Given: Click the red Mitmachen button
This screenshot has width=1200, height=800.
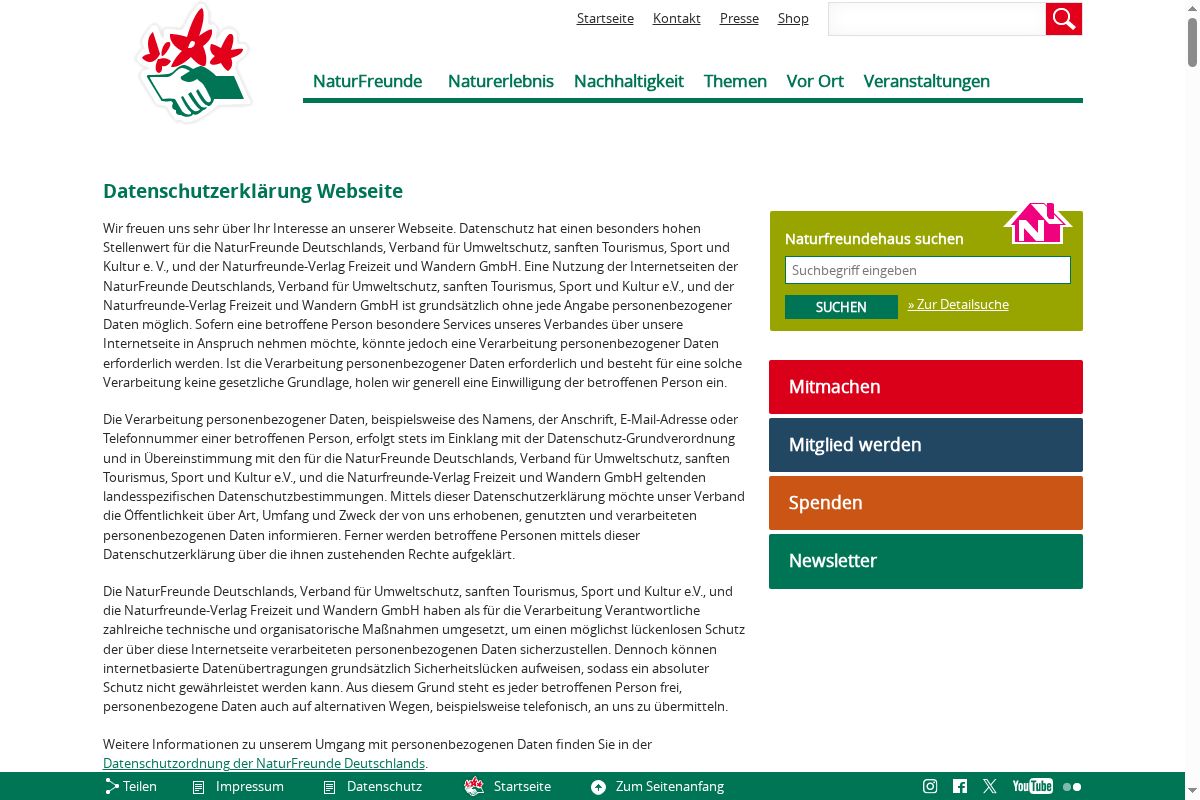Looking at the screenshot, I should [926, 387].
